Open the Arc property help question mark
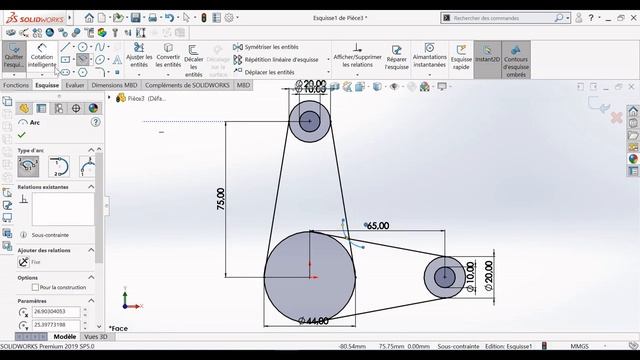The height and width of the screenshot is (360, 640). [96, 122]
